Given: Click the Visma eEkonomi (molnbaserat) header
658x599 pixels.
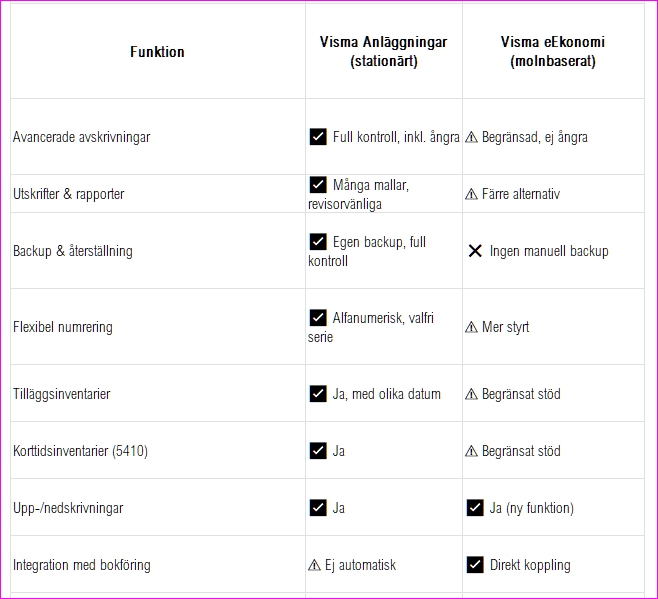Looking at the screenshot, I should click(x=553, y=51).
